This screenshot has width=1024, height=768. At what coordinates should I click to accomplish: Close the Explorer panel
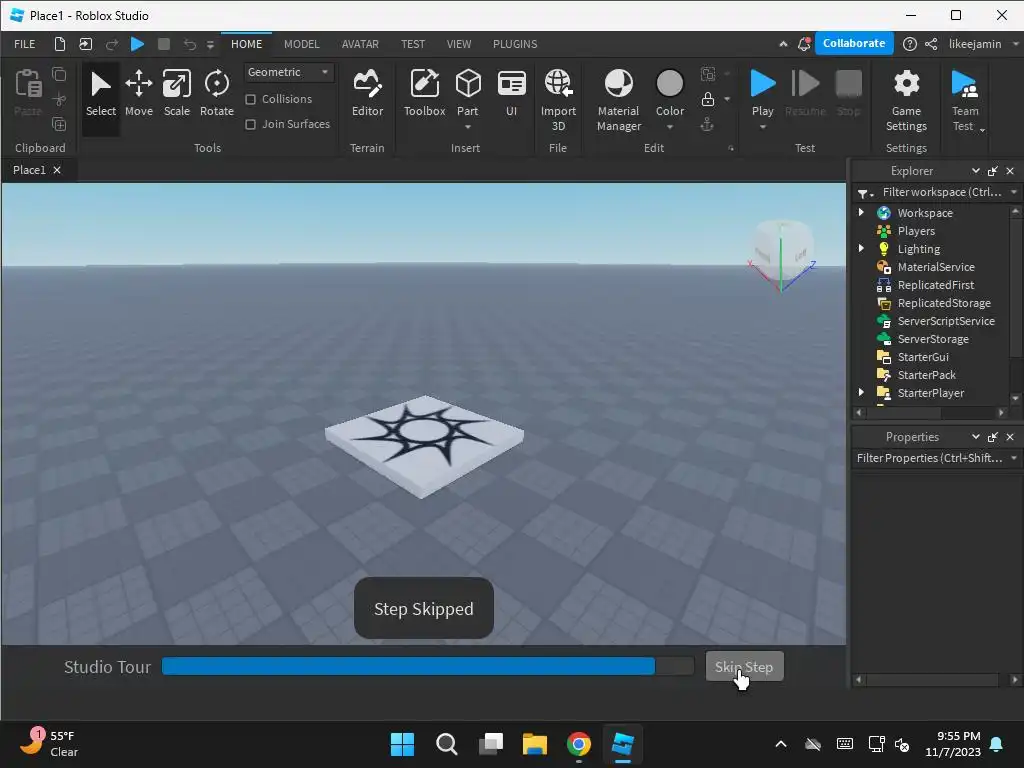click(1010, 170)
